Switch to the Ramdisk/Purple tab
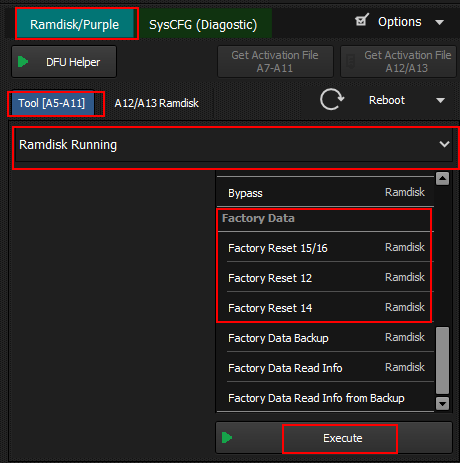Screen dimensions: 460x463 (75, 24)
